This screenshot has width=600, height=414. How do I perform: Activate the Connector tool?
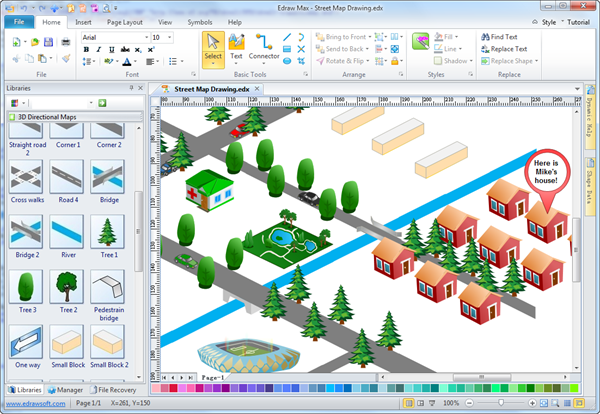coord(264,47)
